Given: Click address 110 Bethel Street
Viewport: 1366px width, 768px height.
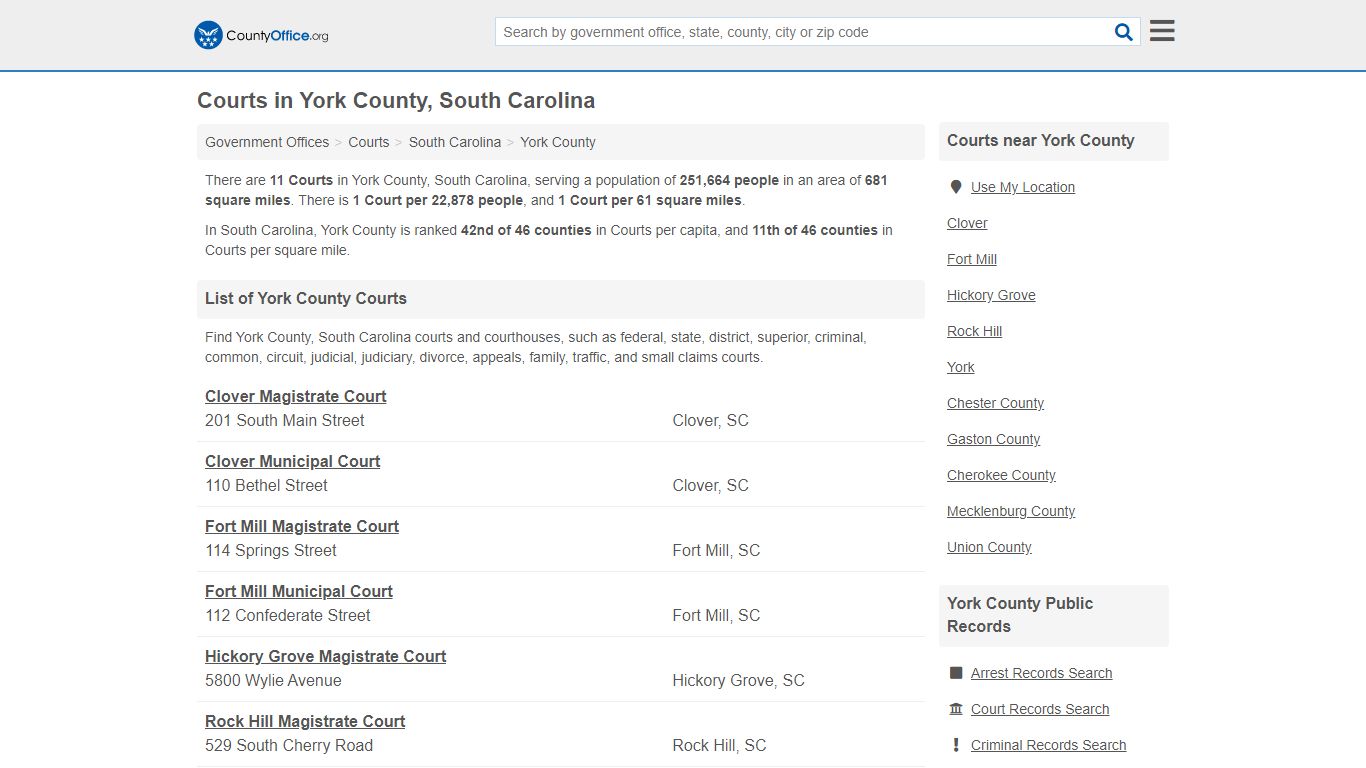Looking at the screenshot, I should (x=266, y=485).
